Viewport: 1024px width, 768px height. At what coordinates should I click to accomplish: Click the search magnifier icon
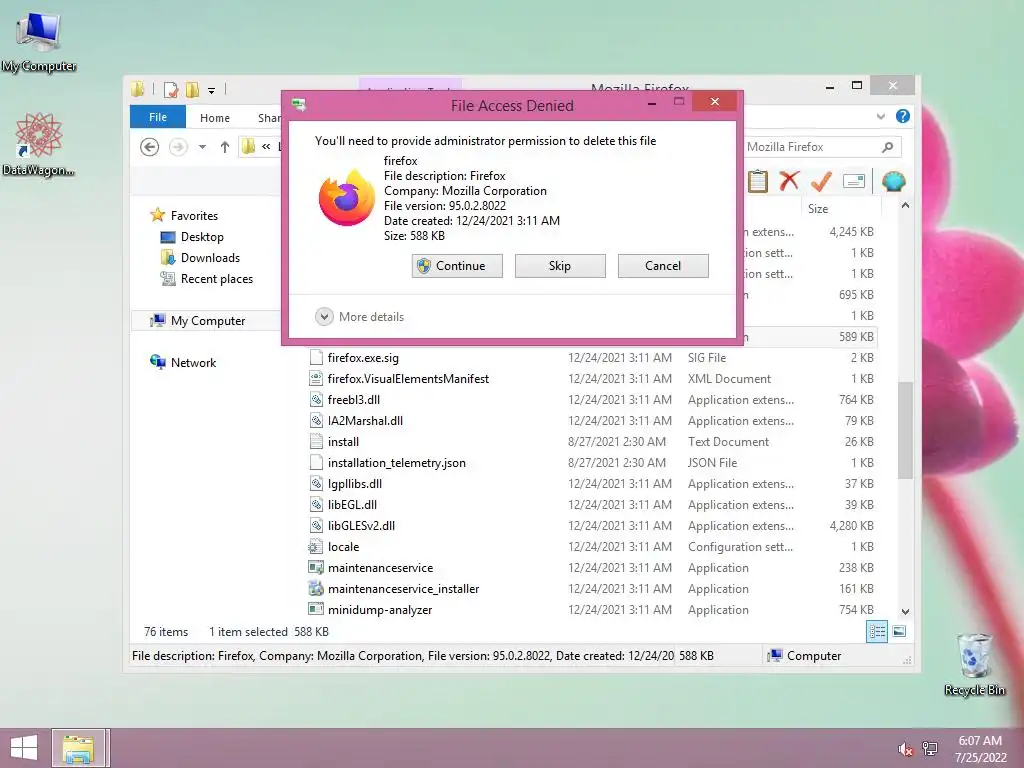tap(888, 147)
